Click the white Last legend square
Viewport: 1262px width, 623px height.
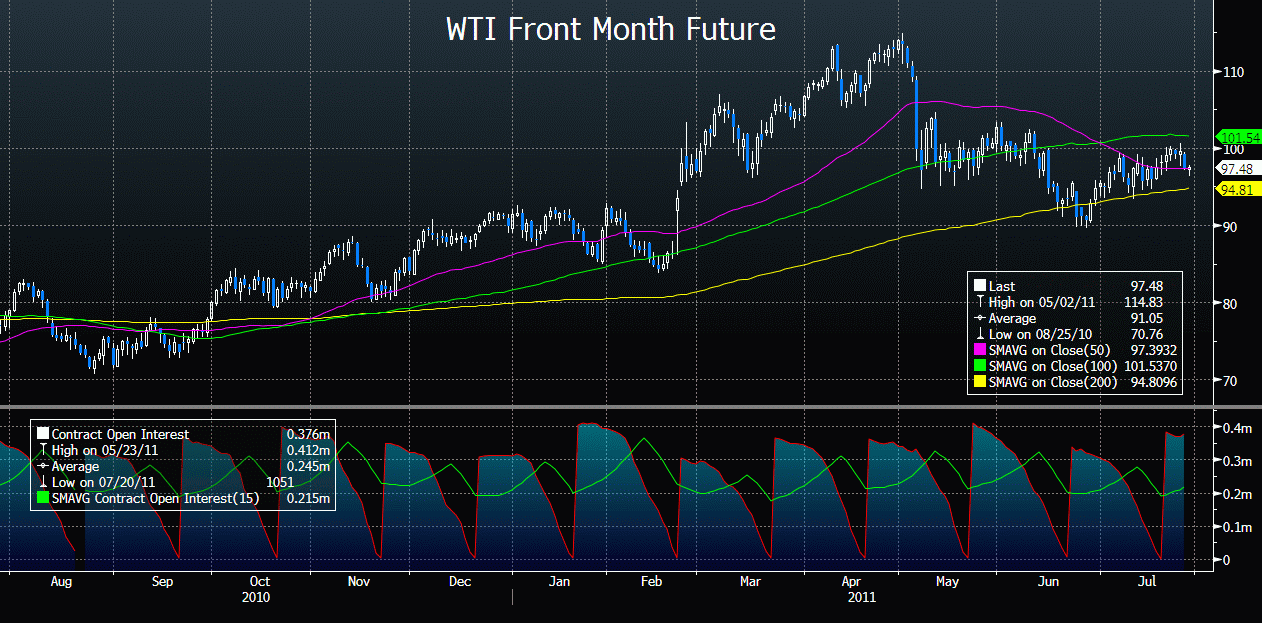point(980,286)
